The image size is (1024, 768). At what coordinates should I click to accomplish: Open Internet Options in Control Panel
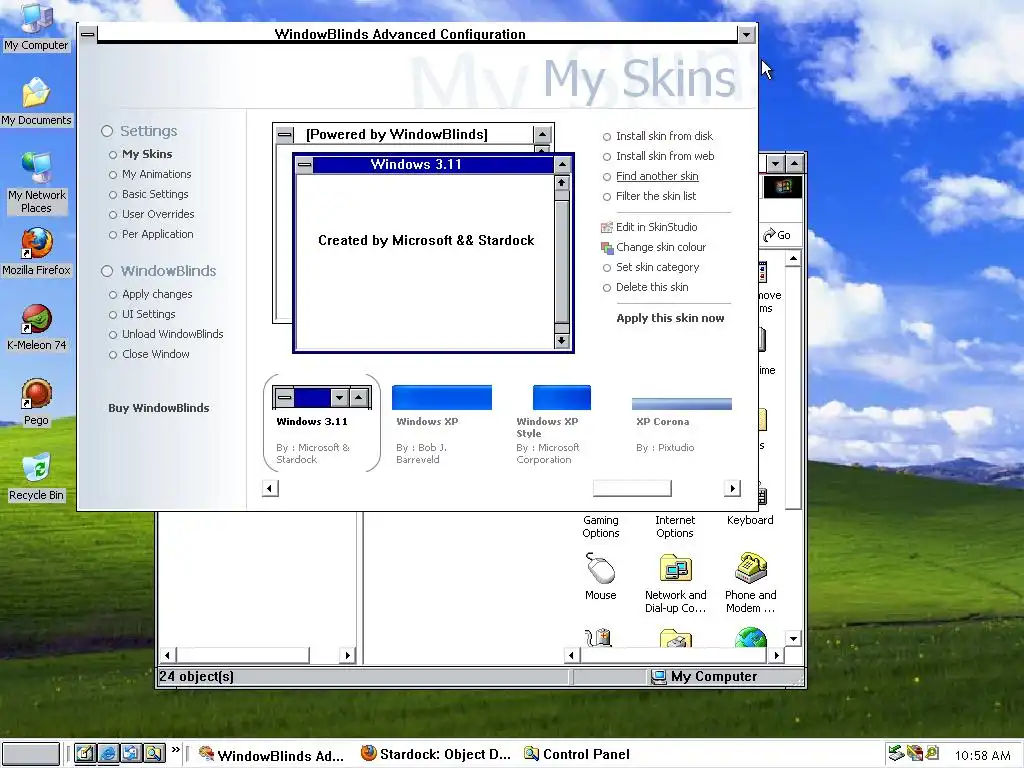tap(675, 526)
